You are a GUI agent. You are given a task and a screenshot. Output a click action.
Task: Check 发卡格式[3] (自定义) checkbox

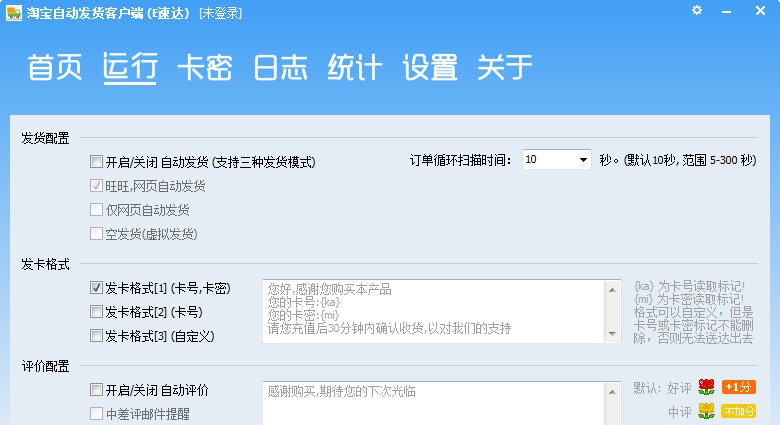[96, 335]
